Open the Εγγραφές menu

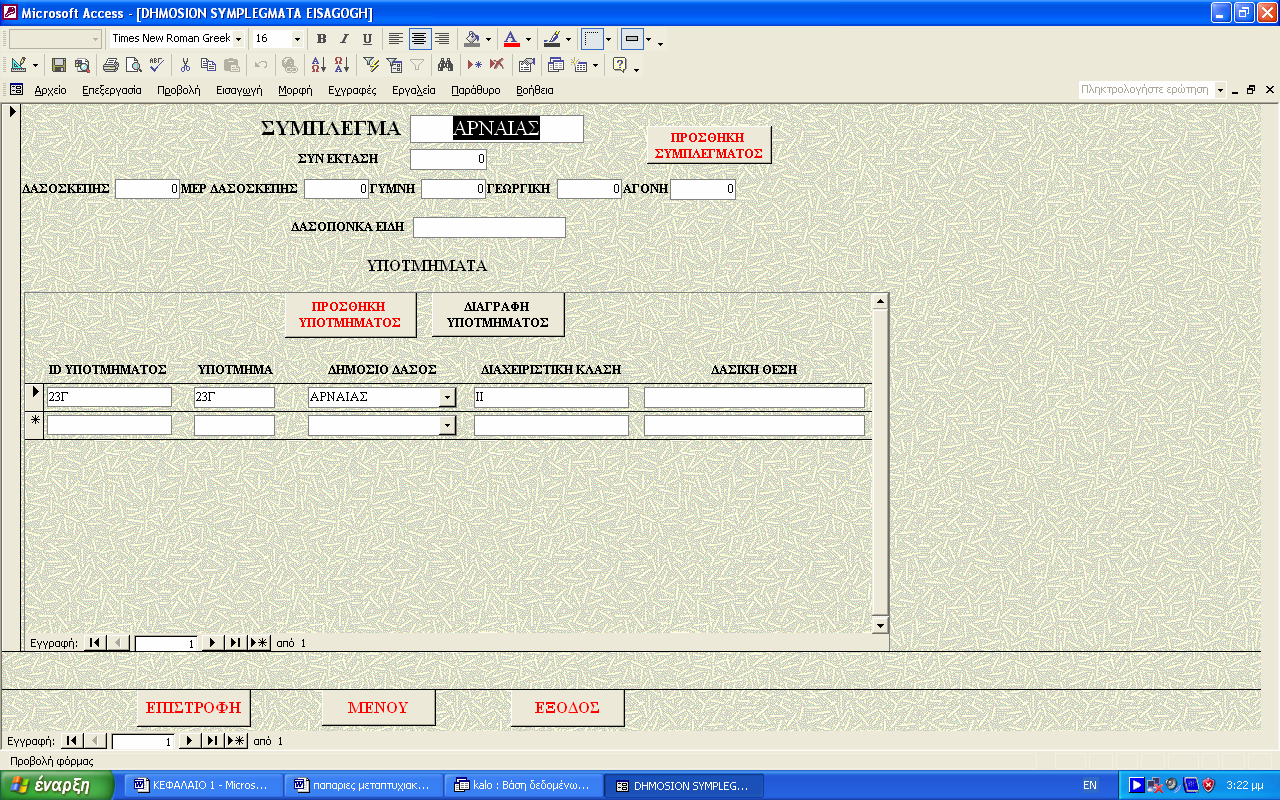[x=352, y=90]
